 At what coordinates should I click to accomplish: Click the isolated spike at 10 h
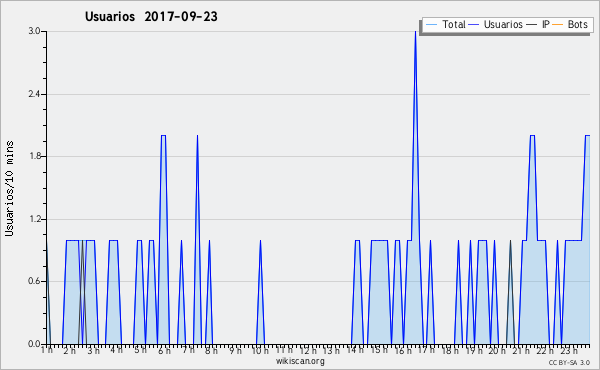260,293
